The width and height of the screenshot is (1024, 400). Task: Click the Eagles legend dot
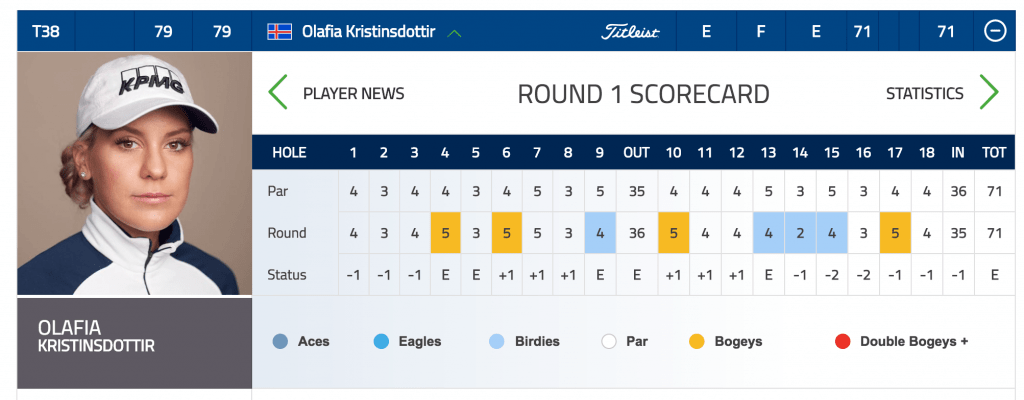381,341
